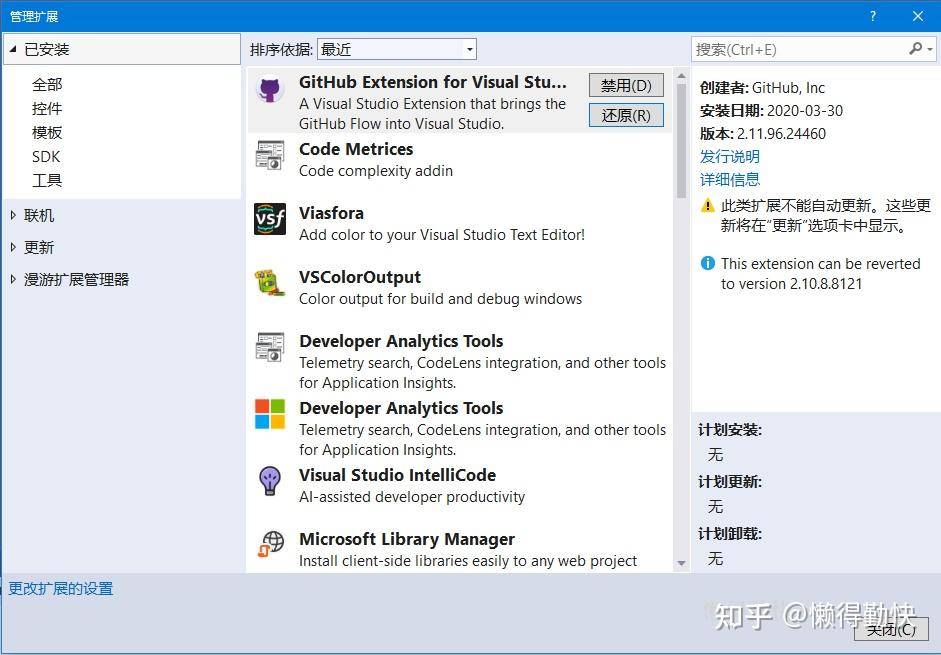This screenshot has height=655, width=941.
Task: Close the 管理扩展 dialog window
Action: point(918,16)
